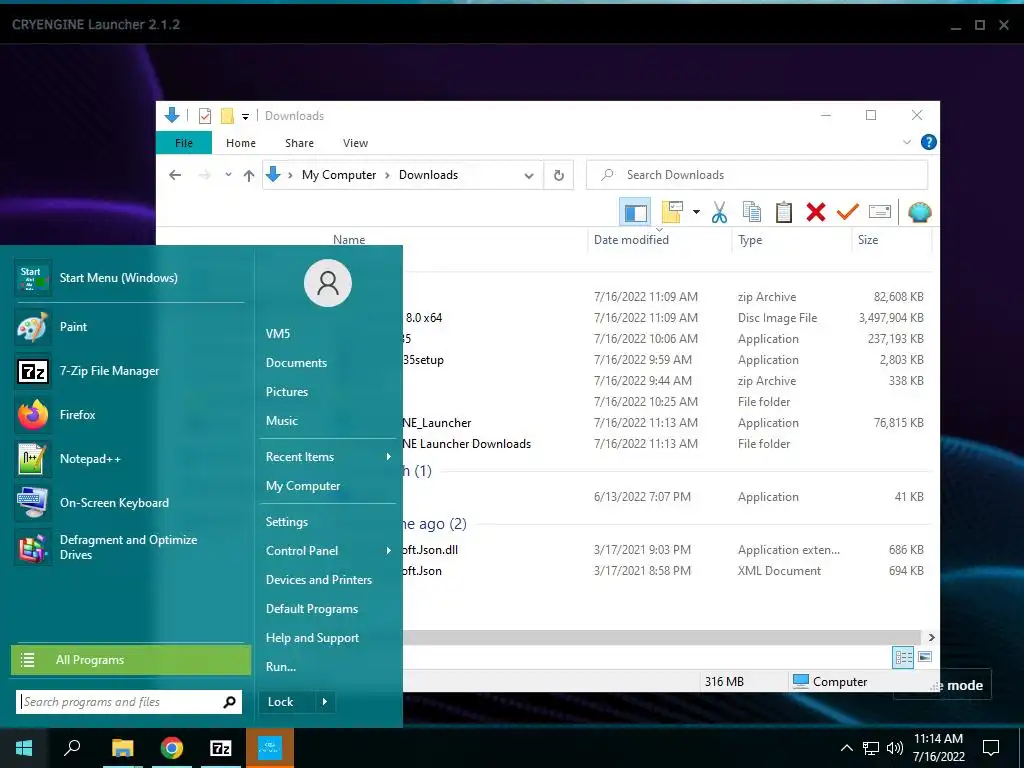Click the Rename icon in toolbar
The width and height of the screenshot is (1024, 768).
[880, 212]
